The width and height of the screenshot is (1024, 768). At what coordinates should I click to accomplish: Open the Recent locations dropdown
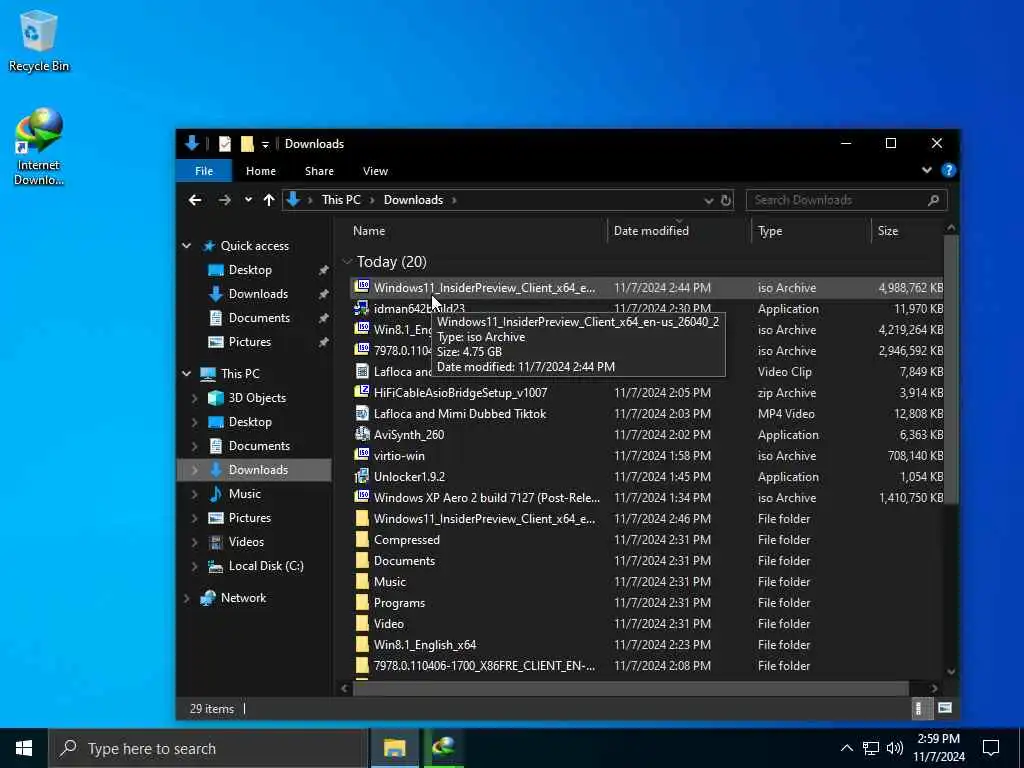pyautogui.click(x=248, y=200)
